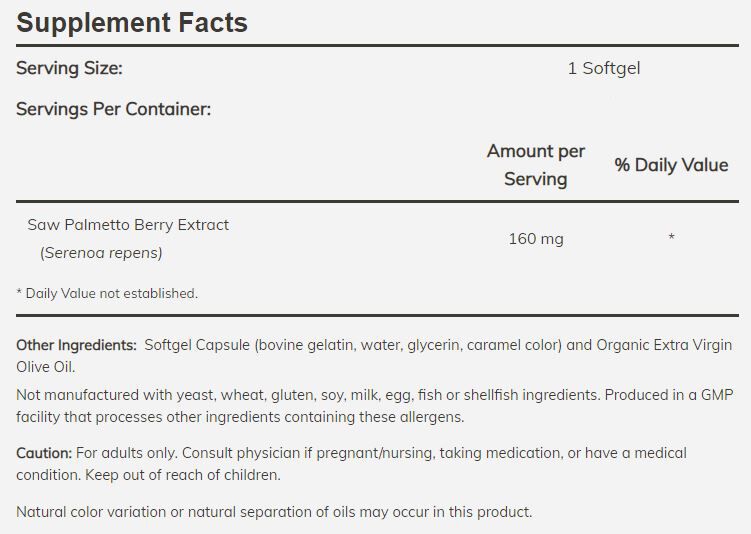This screenshot has height=534, width=751.
Task: Click the Serving Size label
Action: pos(69,68)
